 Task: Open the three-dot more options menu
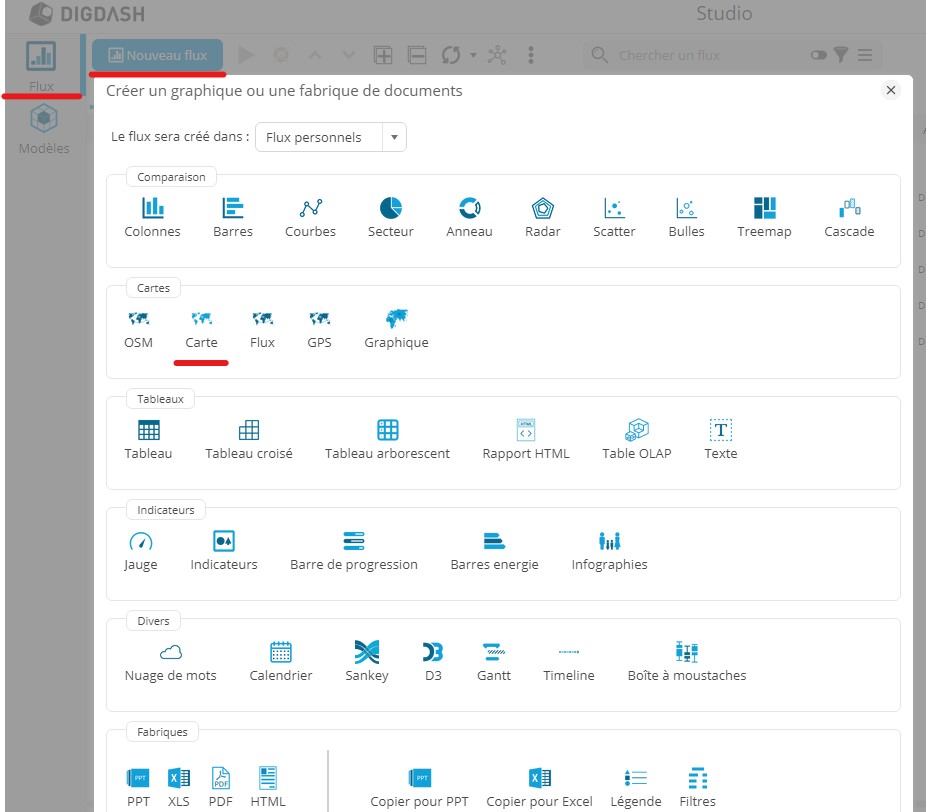tap(531, 55)
